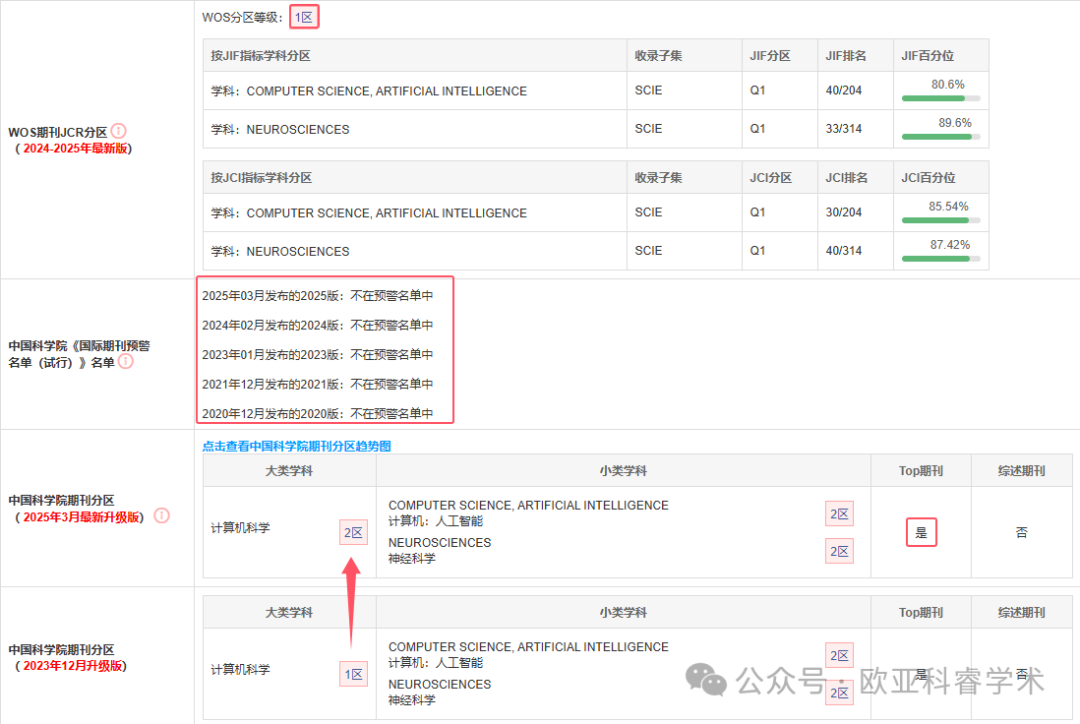This screenshot has width=1080, height=724.
Task: Click the JIF 80.6% percentile bar
Action: pyautogui.click(x=940, y=99)
